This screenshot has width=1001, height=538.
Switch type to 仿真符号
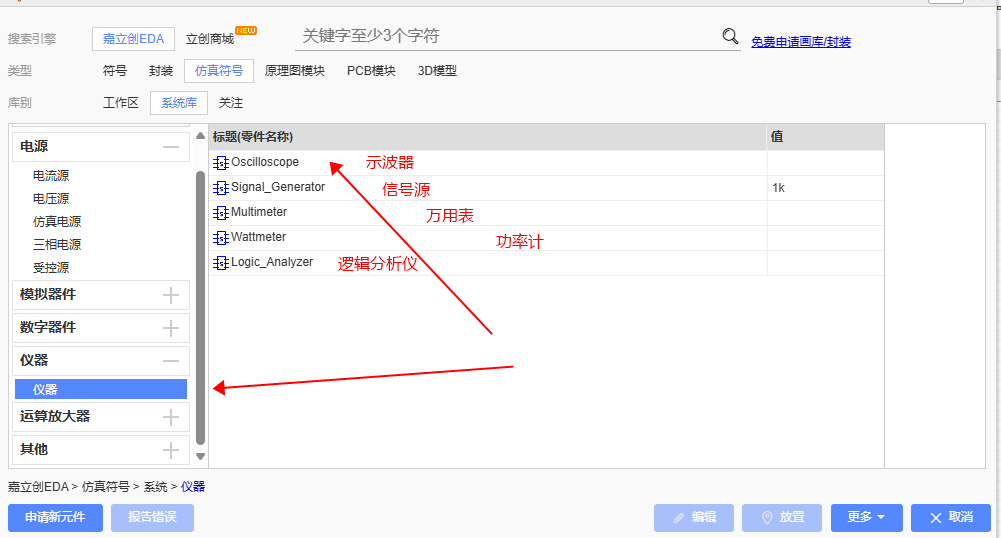[218, 71]
